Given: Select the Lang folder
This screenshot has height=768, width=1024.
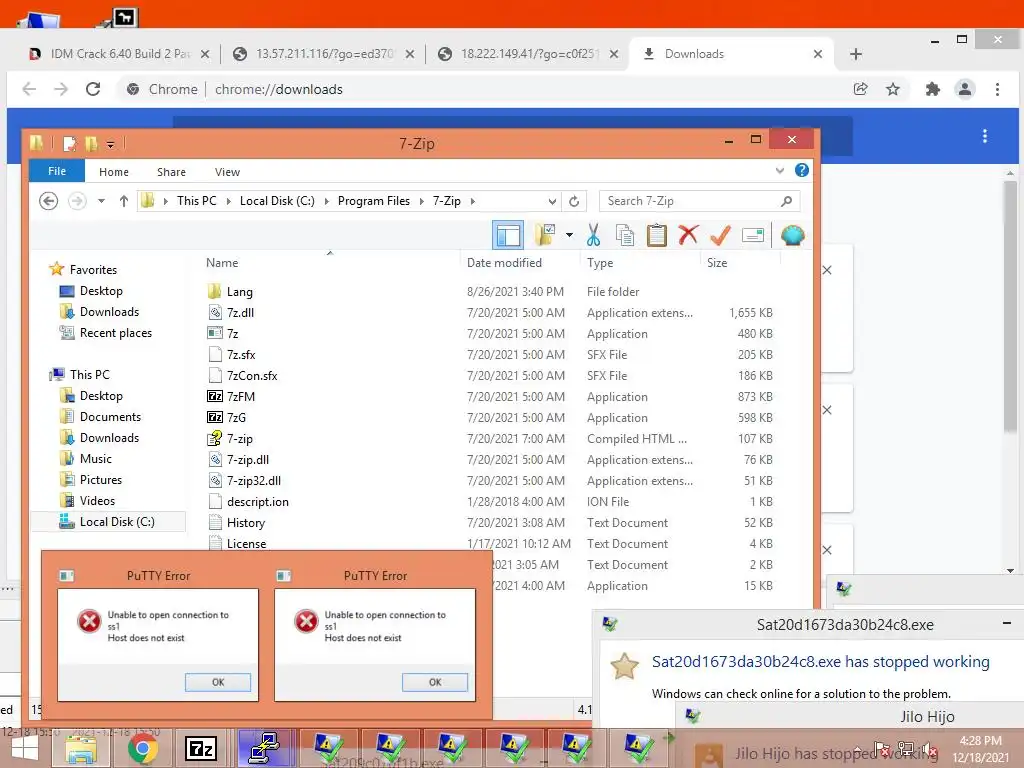Looking at the screenshot, I should coord(239,291).
